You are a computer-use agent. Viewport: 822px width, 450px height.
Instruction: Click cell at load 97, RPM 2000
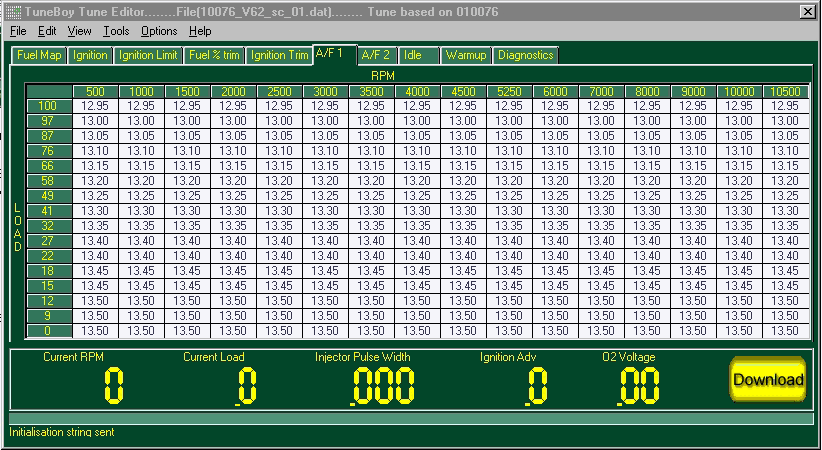click(x=233, y=121)
